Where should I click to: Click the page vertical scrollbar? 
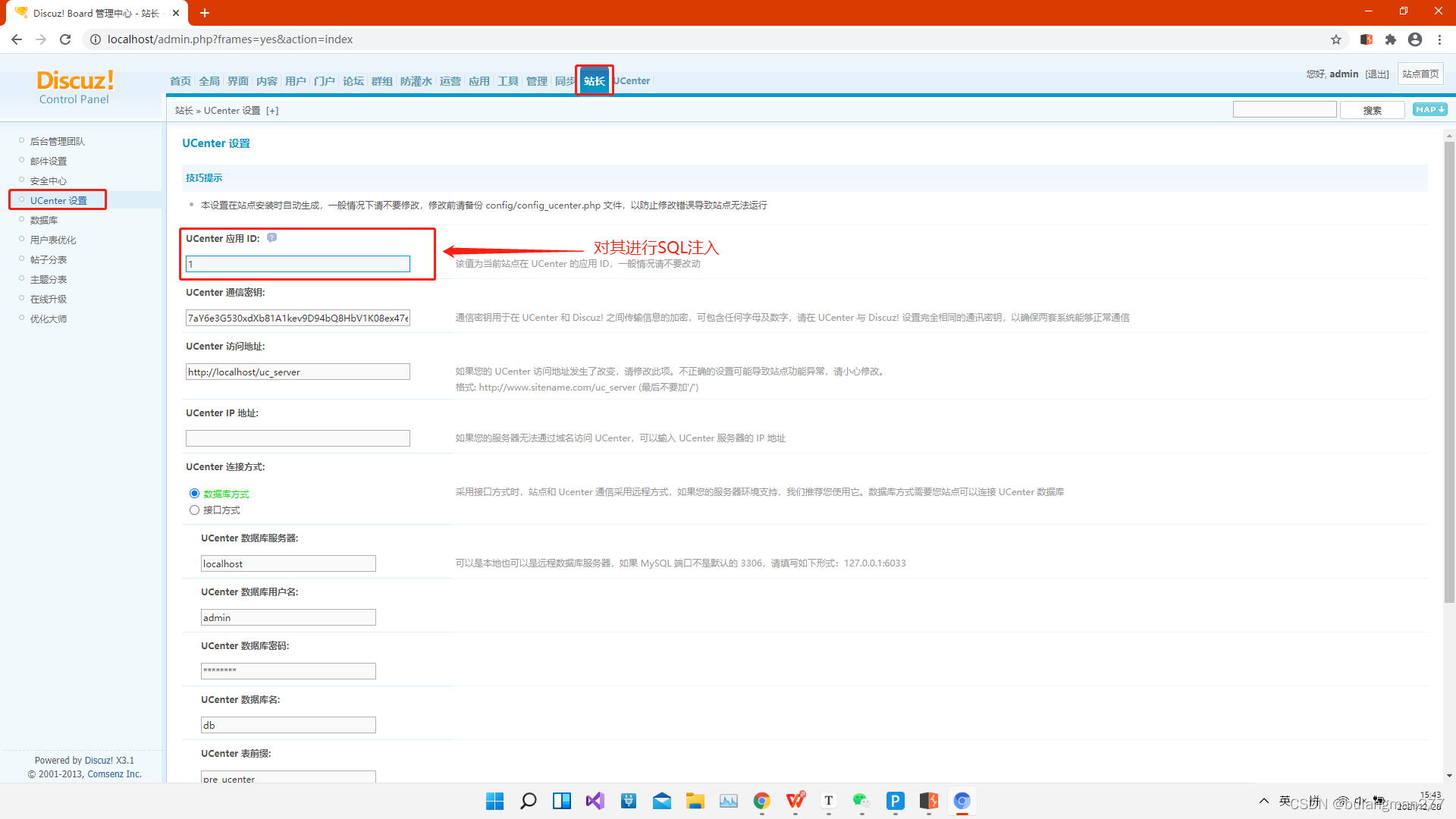[x=1449, y=372]
